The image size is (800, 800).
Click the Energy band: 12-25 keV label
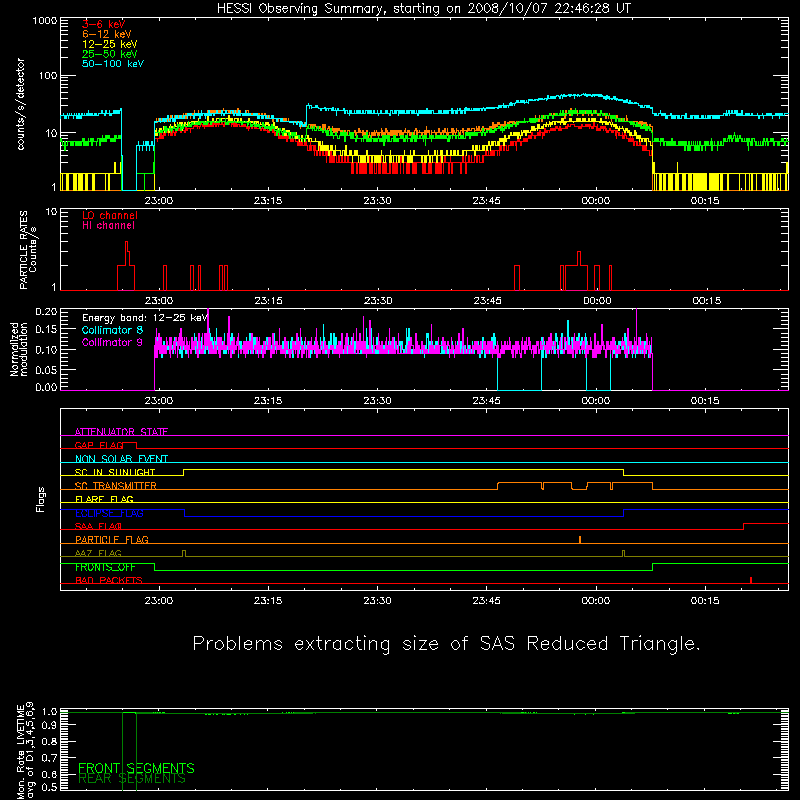coord(145,318)
